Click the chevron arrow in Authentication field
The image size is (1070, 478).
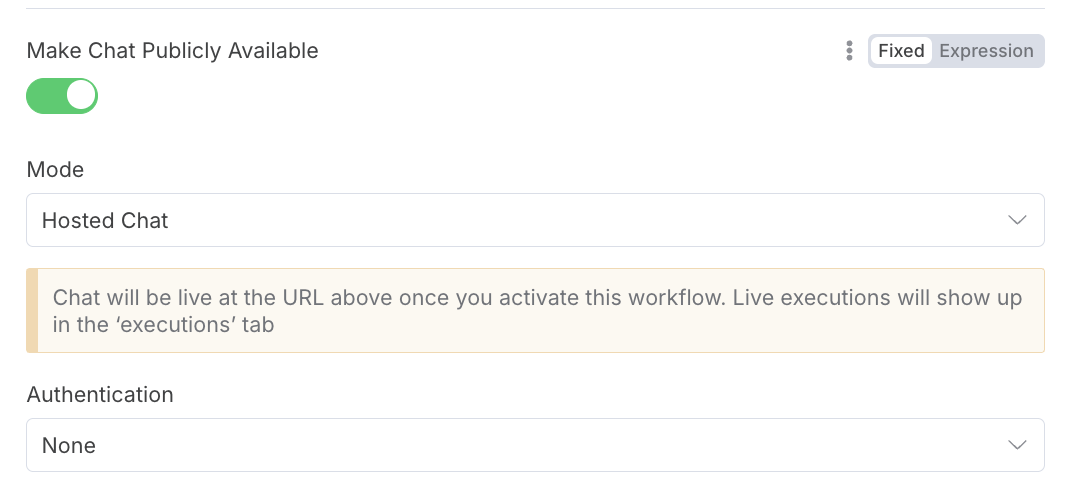[1017, 445]
